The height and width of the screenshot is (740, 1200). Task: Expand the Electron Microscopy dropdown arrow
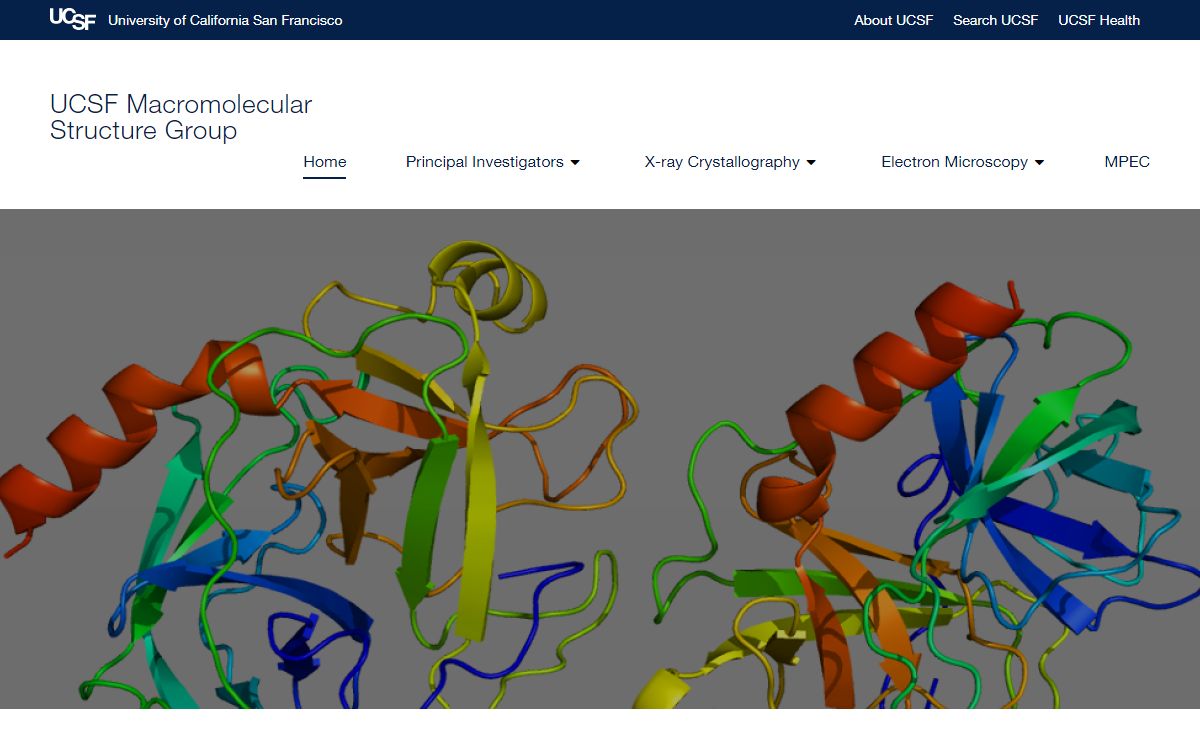pyautogui.click(x=1039, y=163)
